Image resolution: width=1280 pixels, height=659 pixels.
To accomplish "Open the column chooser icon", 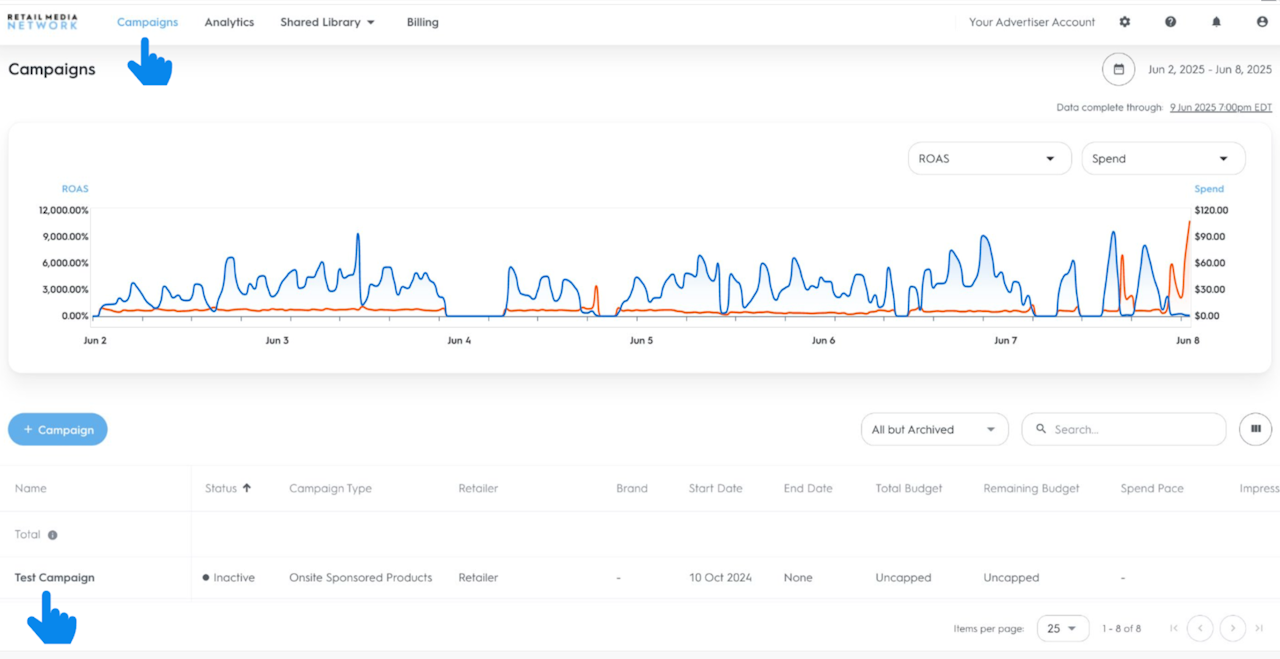I will [x=1255, y=429].
